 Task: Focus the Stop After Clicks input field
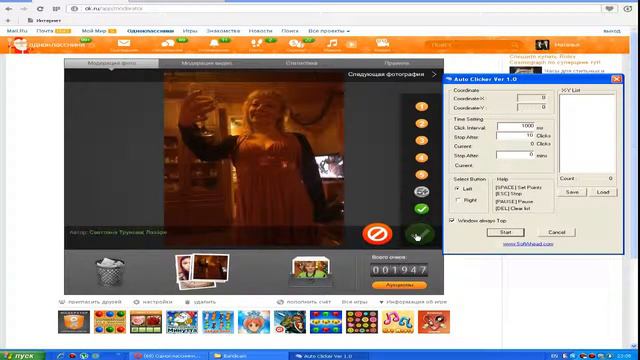tap(516, 136)
